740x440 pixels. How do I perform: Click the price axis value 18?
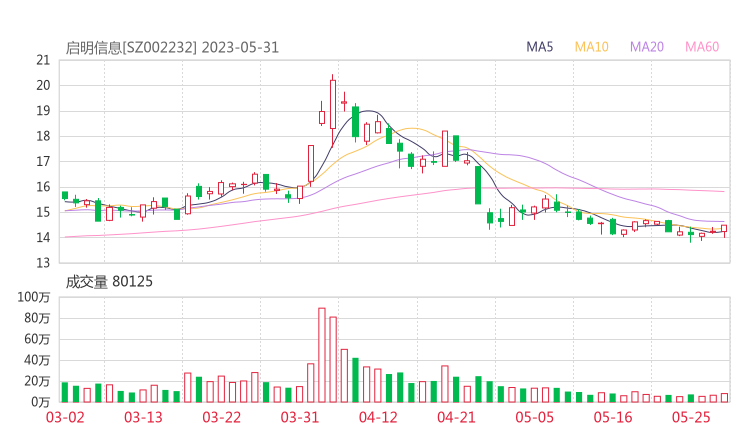click(43, 136)
